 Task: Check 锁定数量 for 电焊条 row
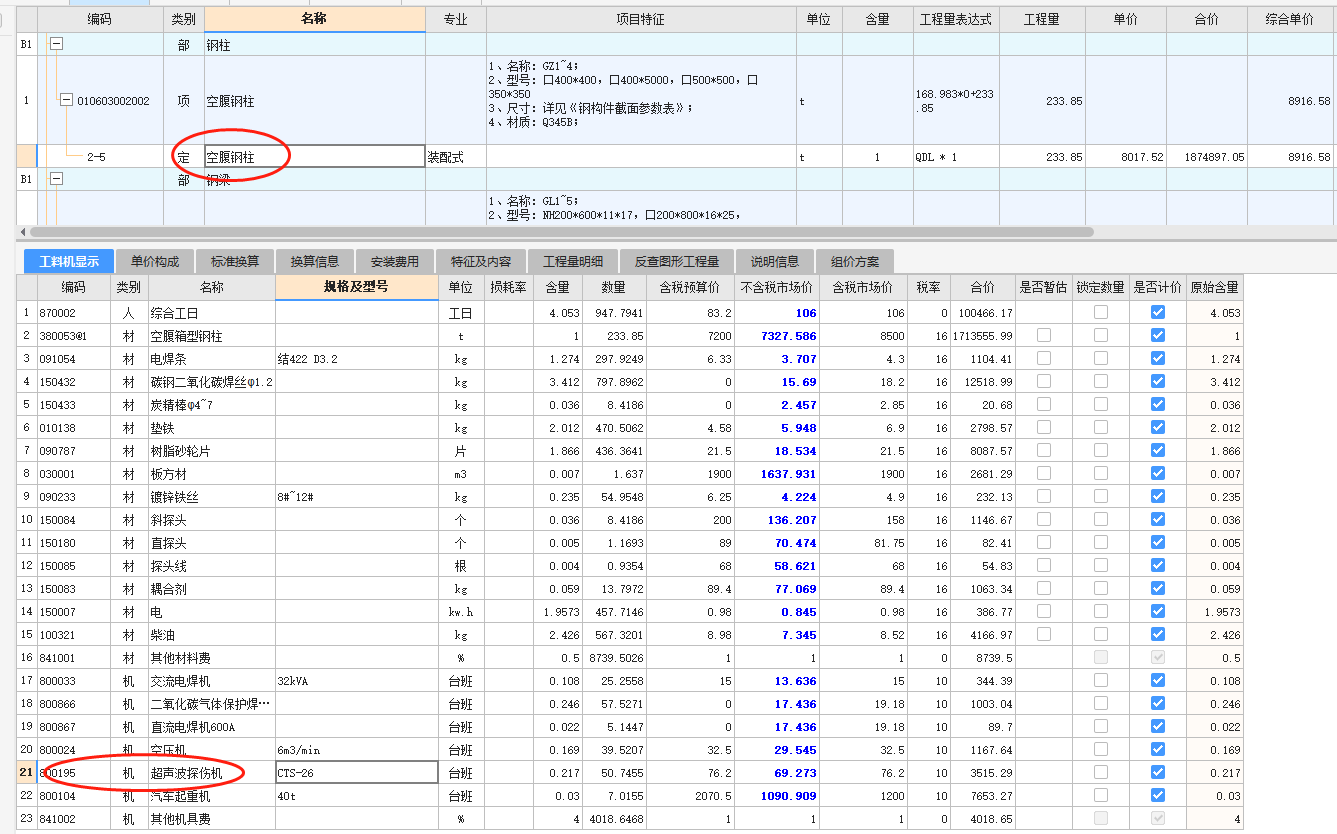(x=1101, y=358)
